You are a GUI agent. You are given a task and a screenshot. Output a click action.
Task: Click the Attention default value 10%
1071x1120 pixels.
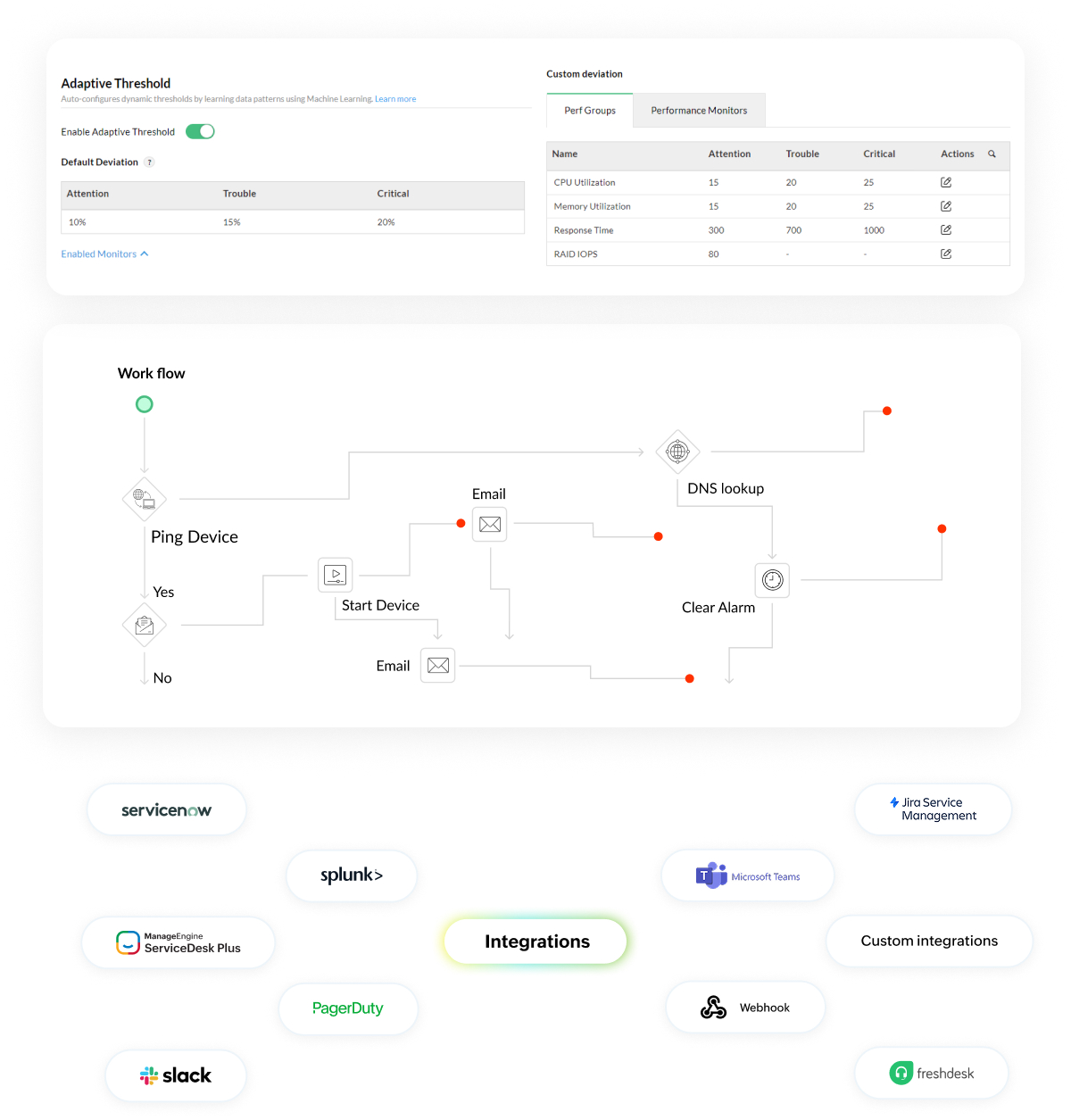tap(78, 222)
